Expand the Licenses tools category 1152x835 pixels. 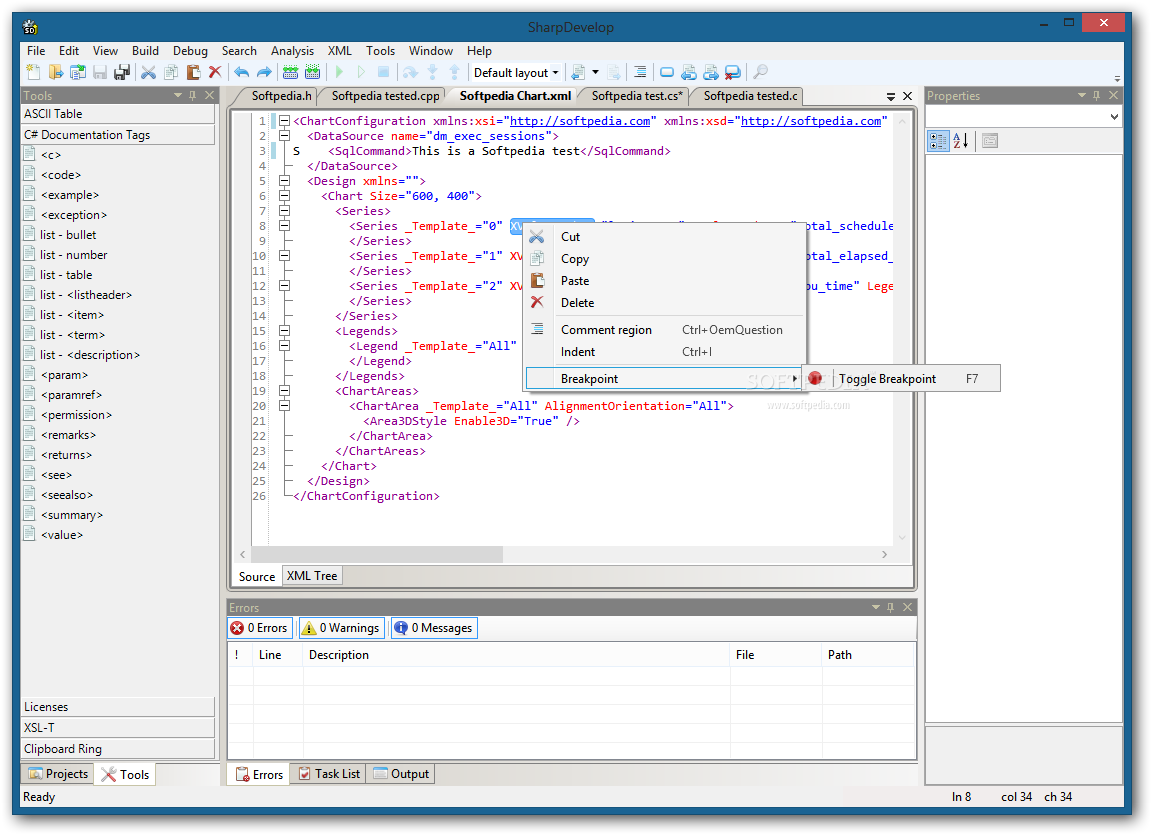pos(118,706)
